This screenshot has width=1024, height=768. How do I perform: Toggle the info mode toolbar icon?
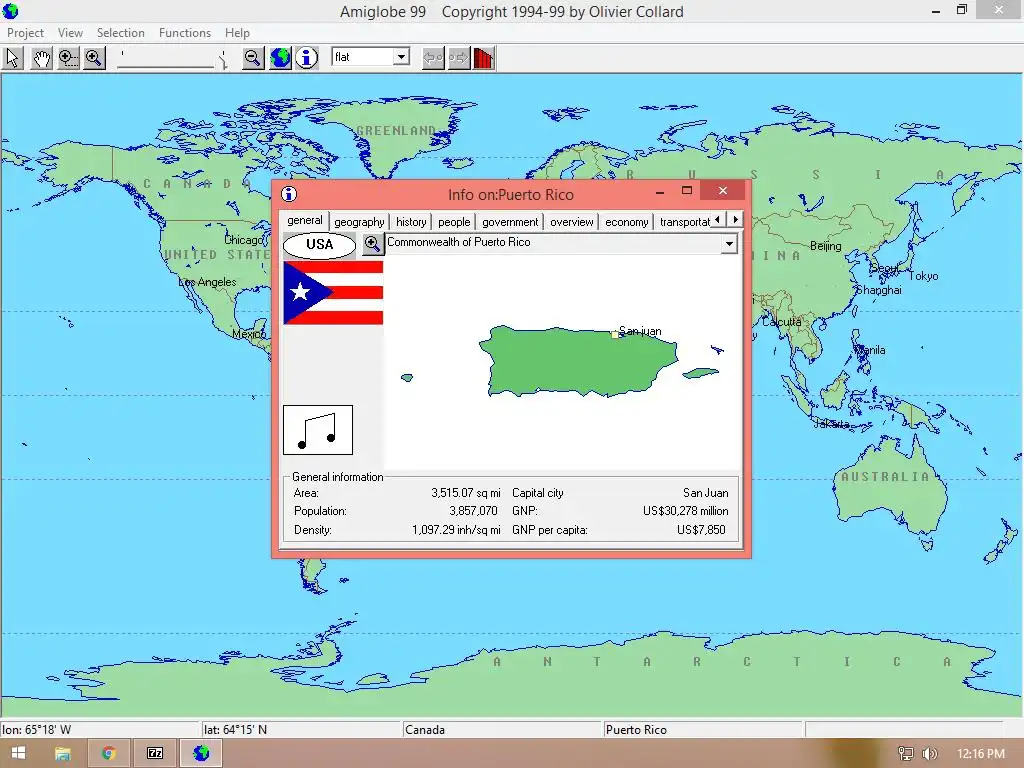click(306, 58)
